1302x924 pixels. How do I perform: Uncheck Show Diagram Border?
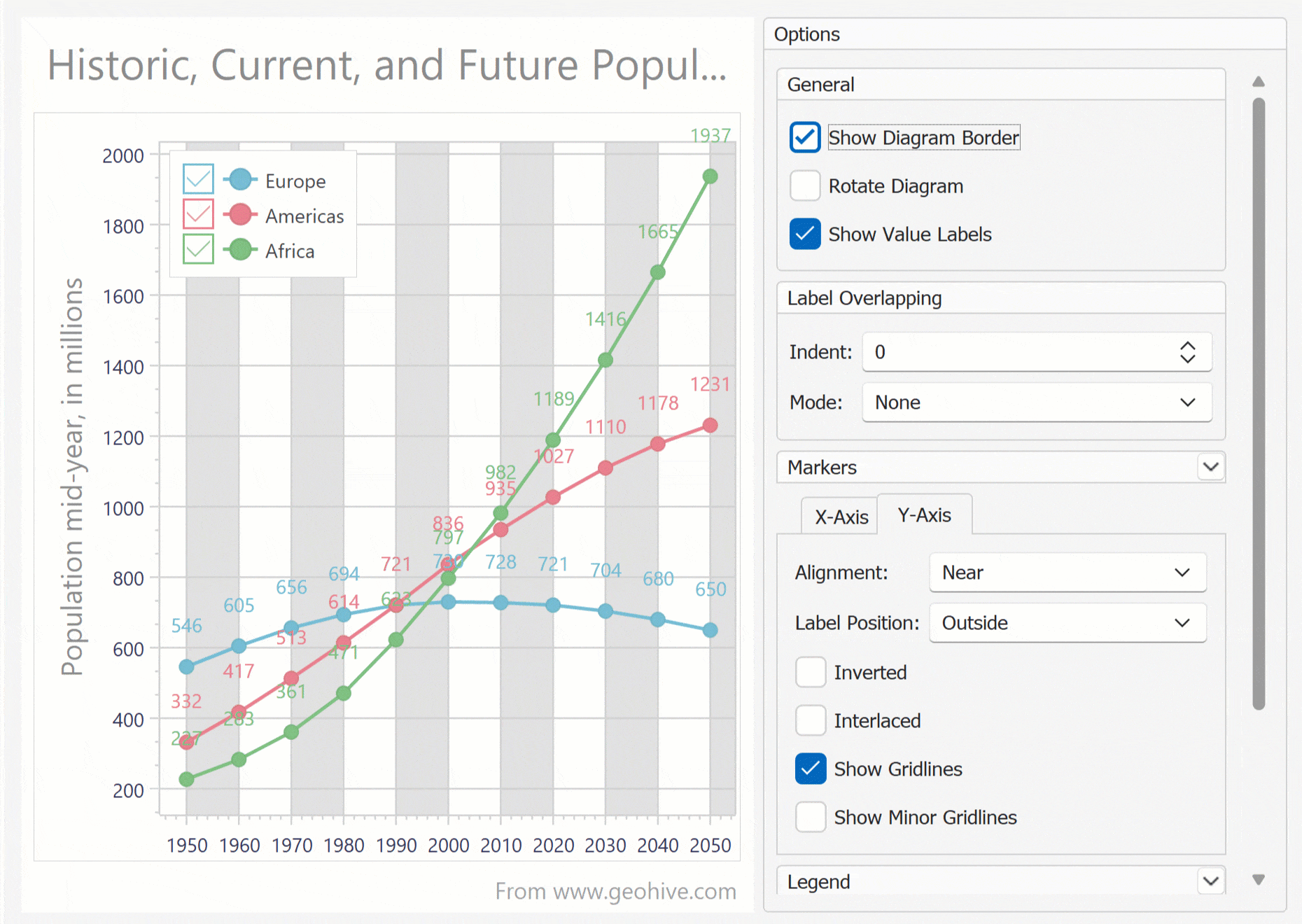[x=805, y=138]
